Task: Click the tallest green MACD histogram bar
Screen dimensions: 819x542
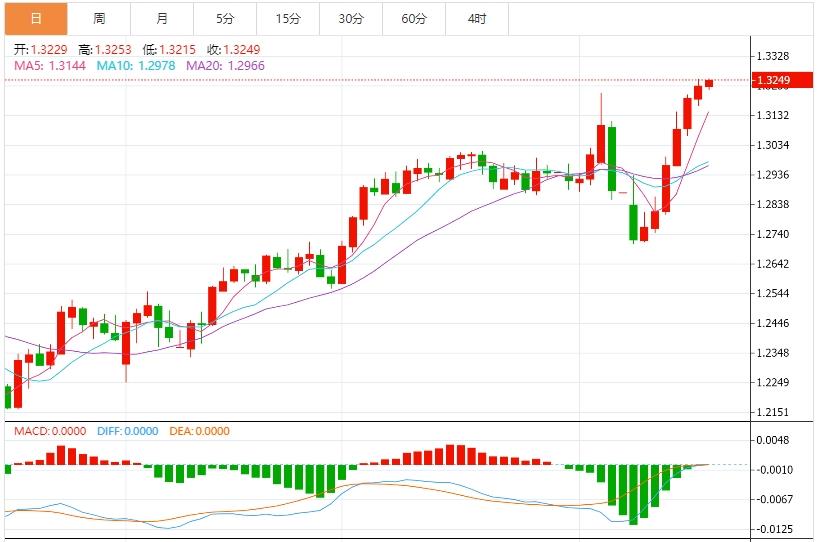Action: click(x=633, y=494)
